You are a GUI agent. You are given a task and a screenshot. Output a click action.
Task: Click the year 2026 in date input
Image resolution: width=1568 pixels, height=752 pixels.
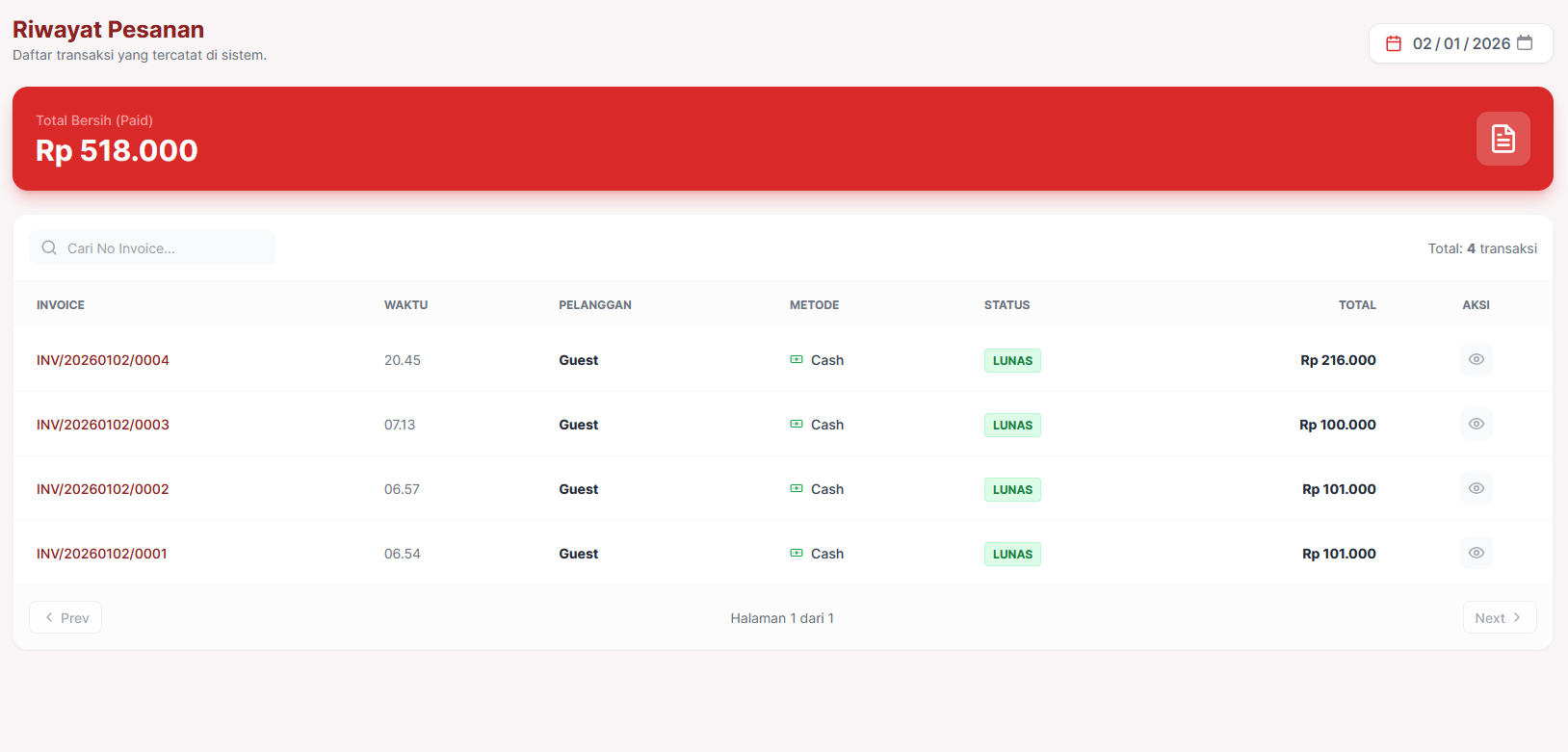(1491, 43)
